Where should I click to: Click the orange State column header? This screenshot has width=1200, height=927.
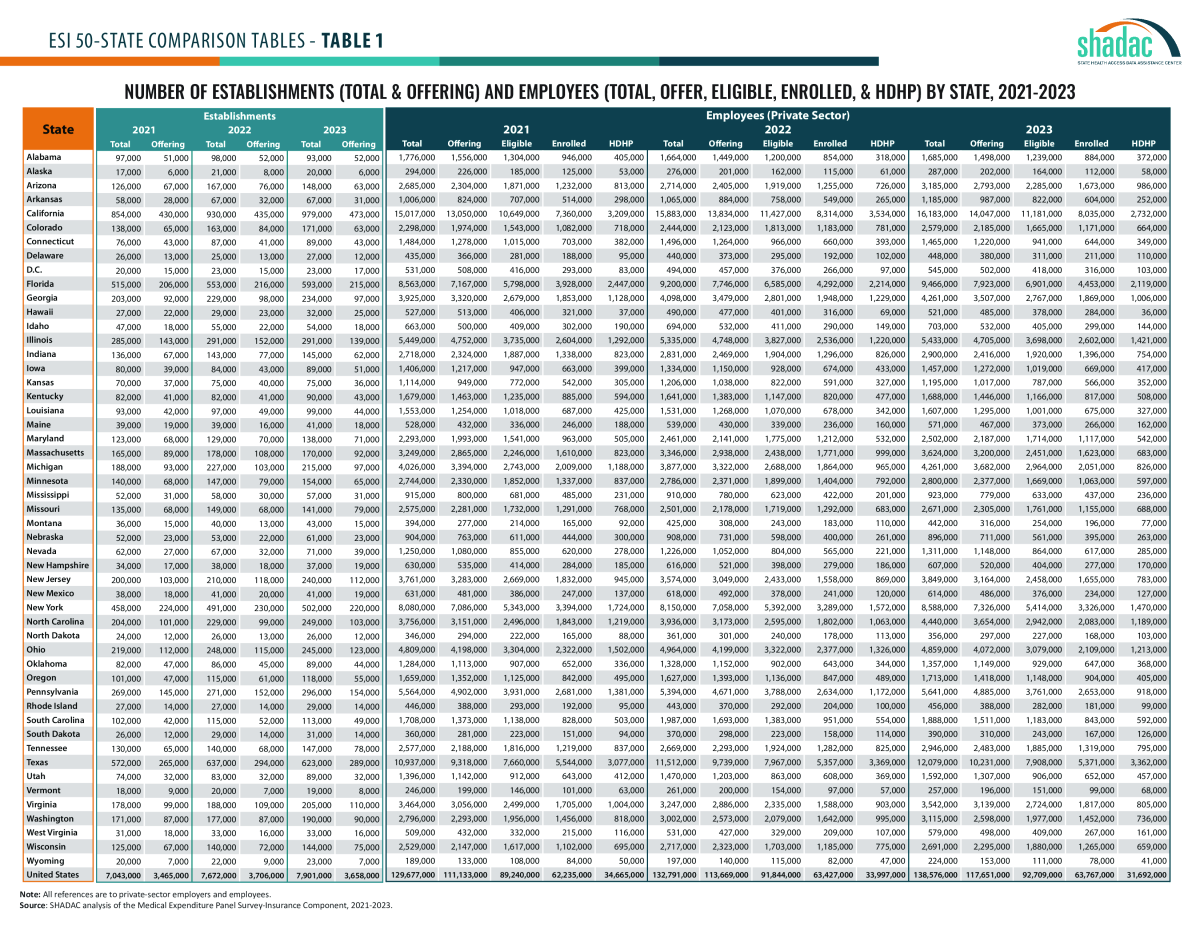[x=59, y=129]
